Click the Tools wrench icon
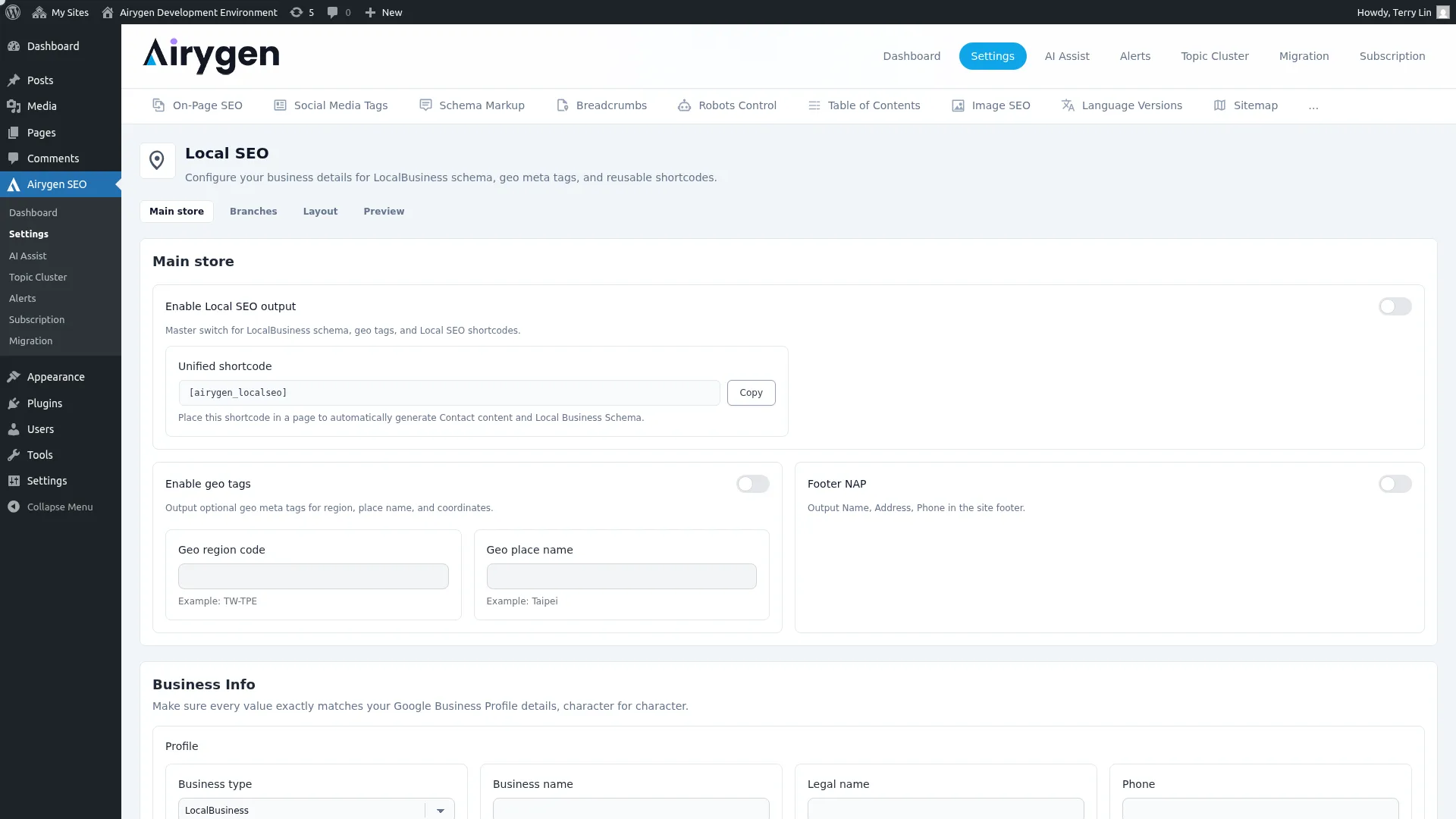The width and height of the screenshot is (1456, 819). click(x=14, y=455)
